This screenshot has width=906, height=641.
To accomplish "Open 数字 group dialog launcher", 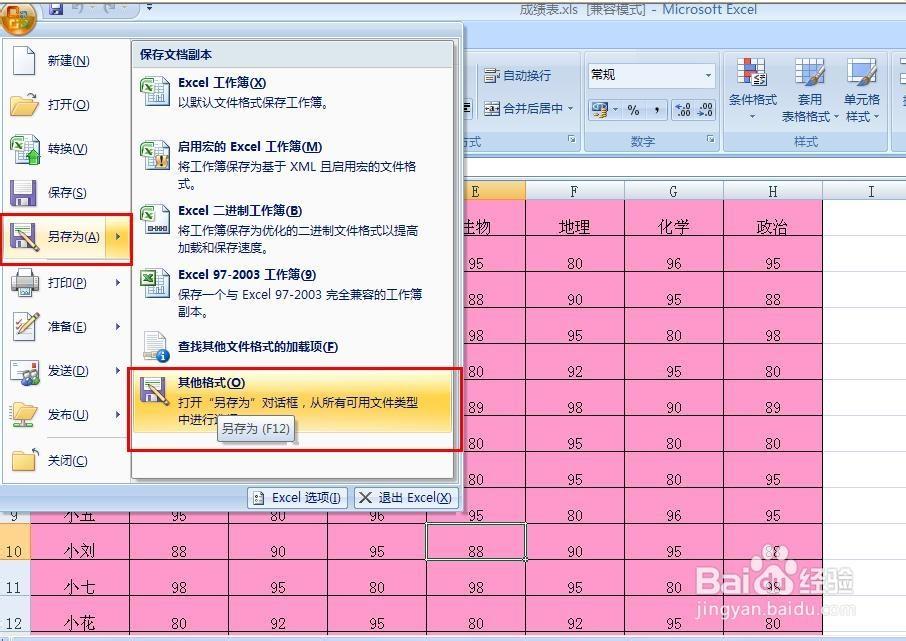I will coord(710,139).
